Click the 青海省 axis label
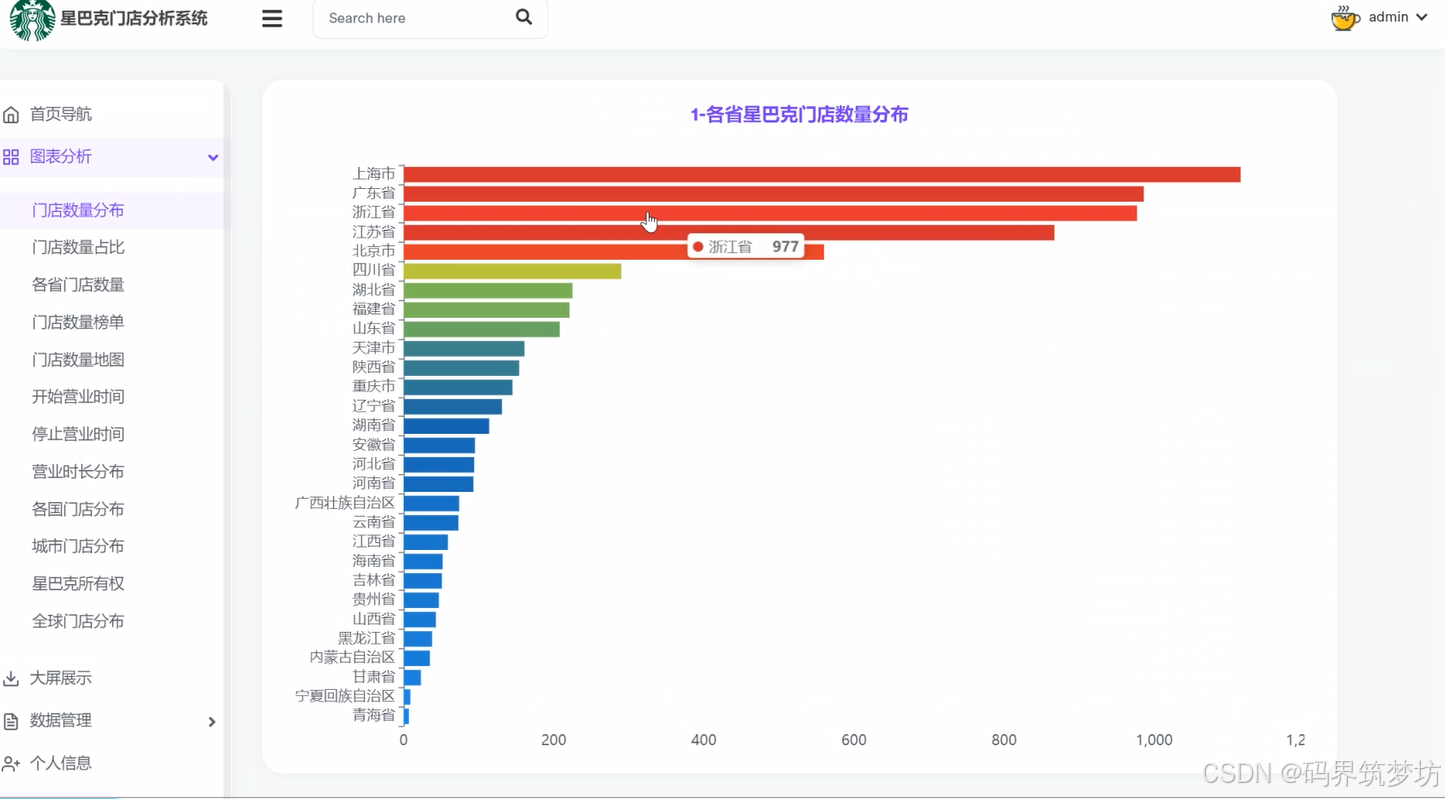The width and height of the screenshot is (1445, 799). [374, 715]
